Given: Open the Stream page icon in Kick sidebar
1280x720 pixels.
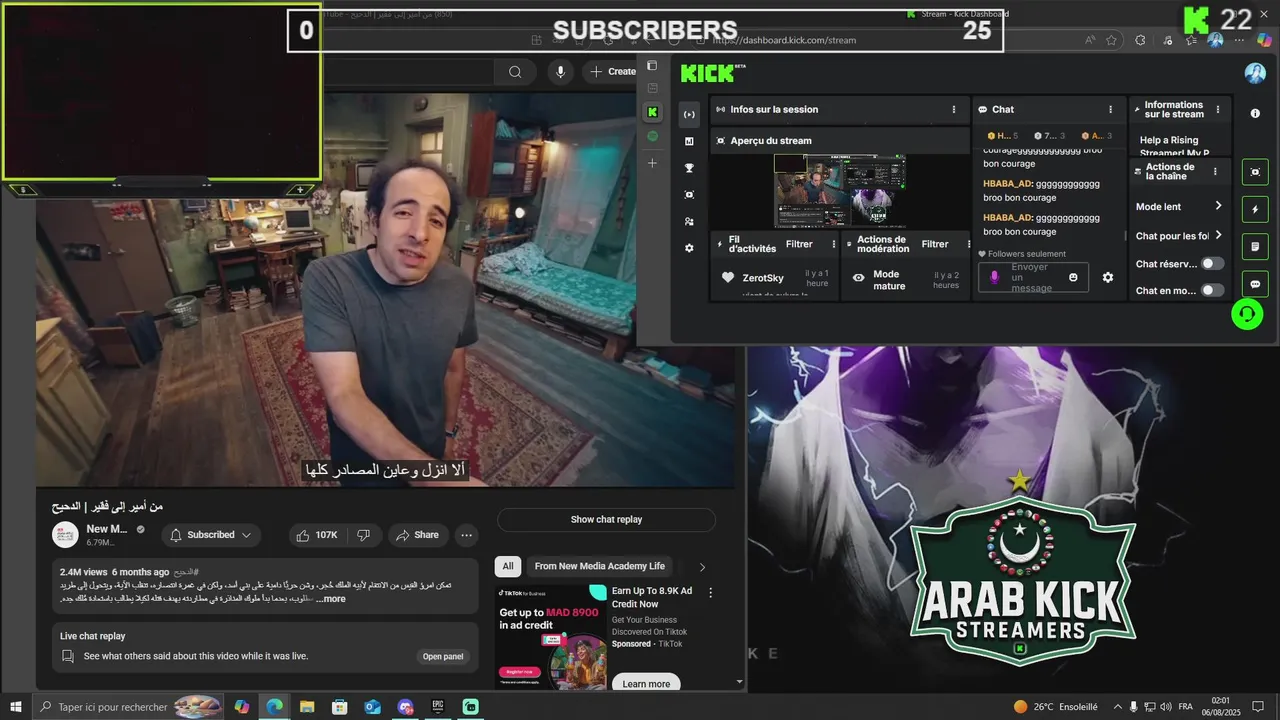Looking at the screenshot, I should (x=689, y=114).
